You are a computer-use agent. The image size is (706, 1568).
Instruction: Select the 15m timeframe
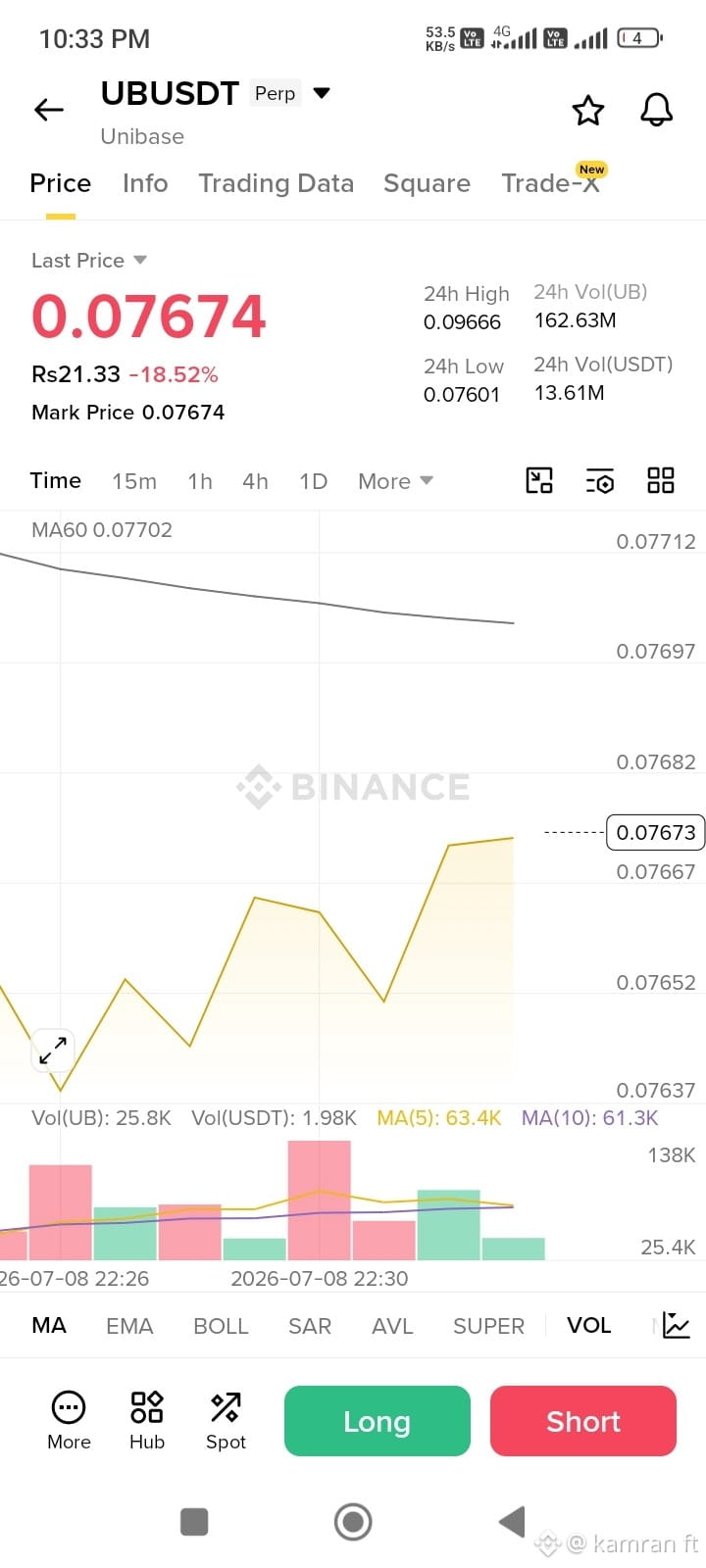(134, 481)
